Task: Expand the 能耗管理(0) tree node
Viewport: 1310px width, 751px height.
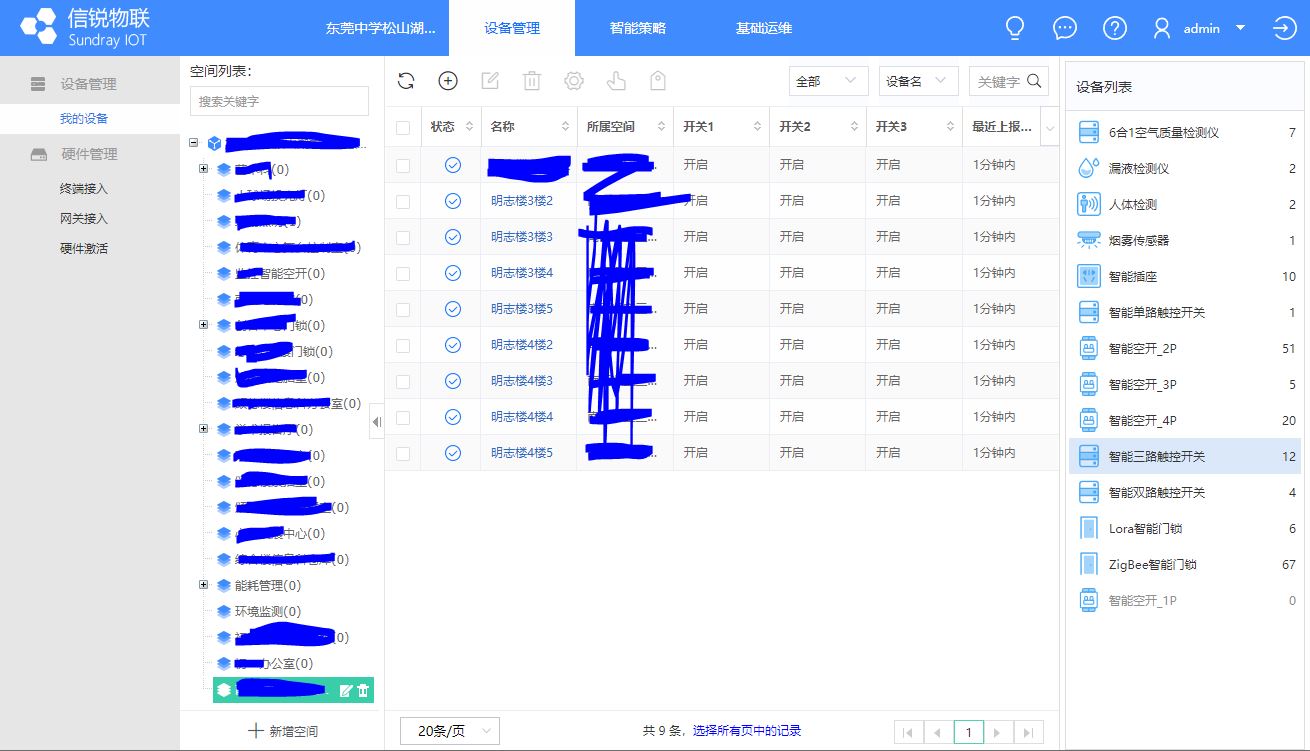Action: coord(204,585)
